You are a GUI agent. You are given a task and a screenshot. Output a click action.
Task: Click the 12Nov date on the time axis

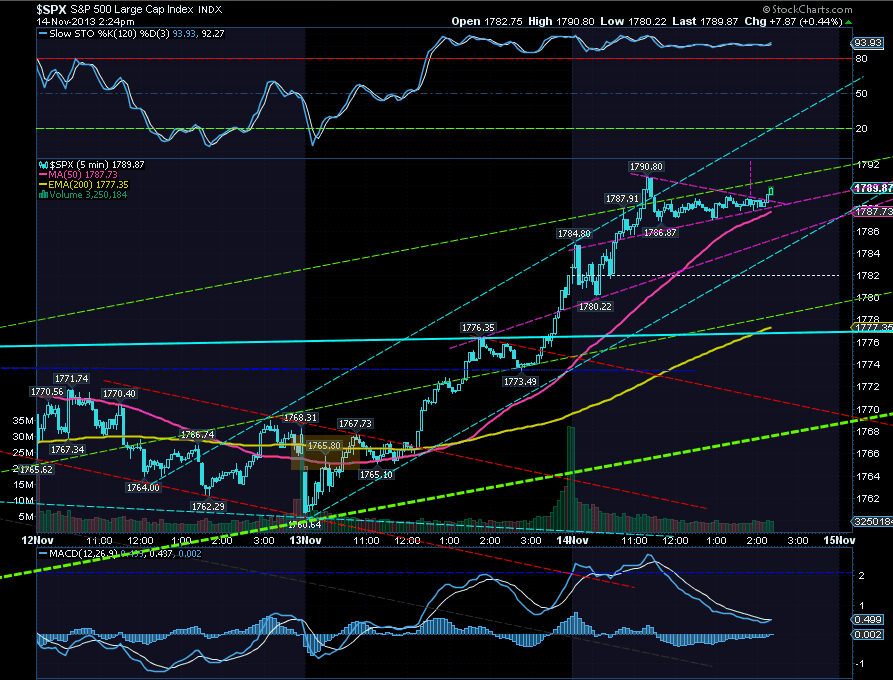pos(37,540)
